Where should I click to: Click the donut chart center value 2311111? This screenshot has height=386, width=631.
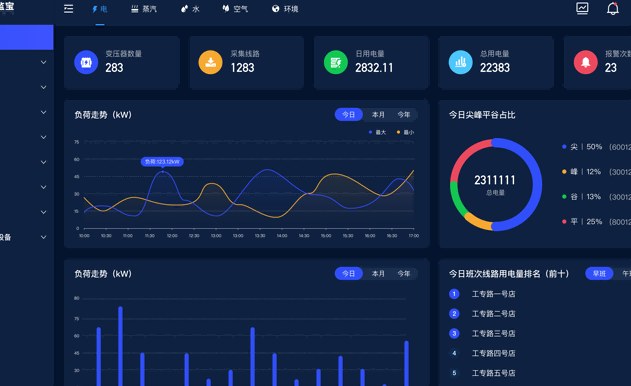(x=495, y=180)
